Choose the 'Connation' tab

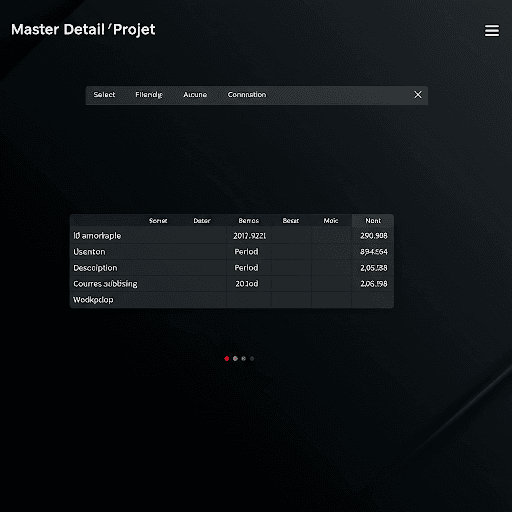pyautogui.click(x=247, y=95)
